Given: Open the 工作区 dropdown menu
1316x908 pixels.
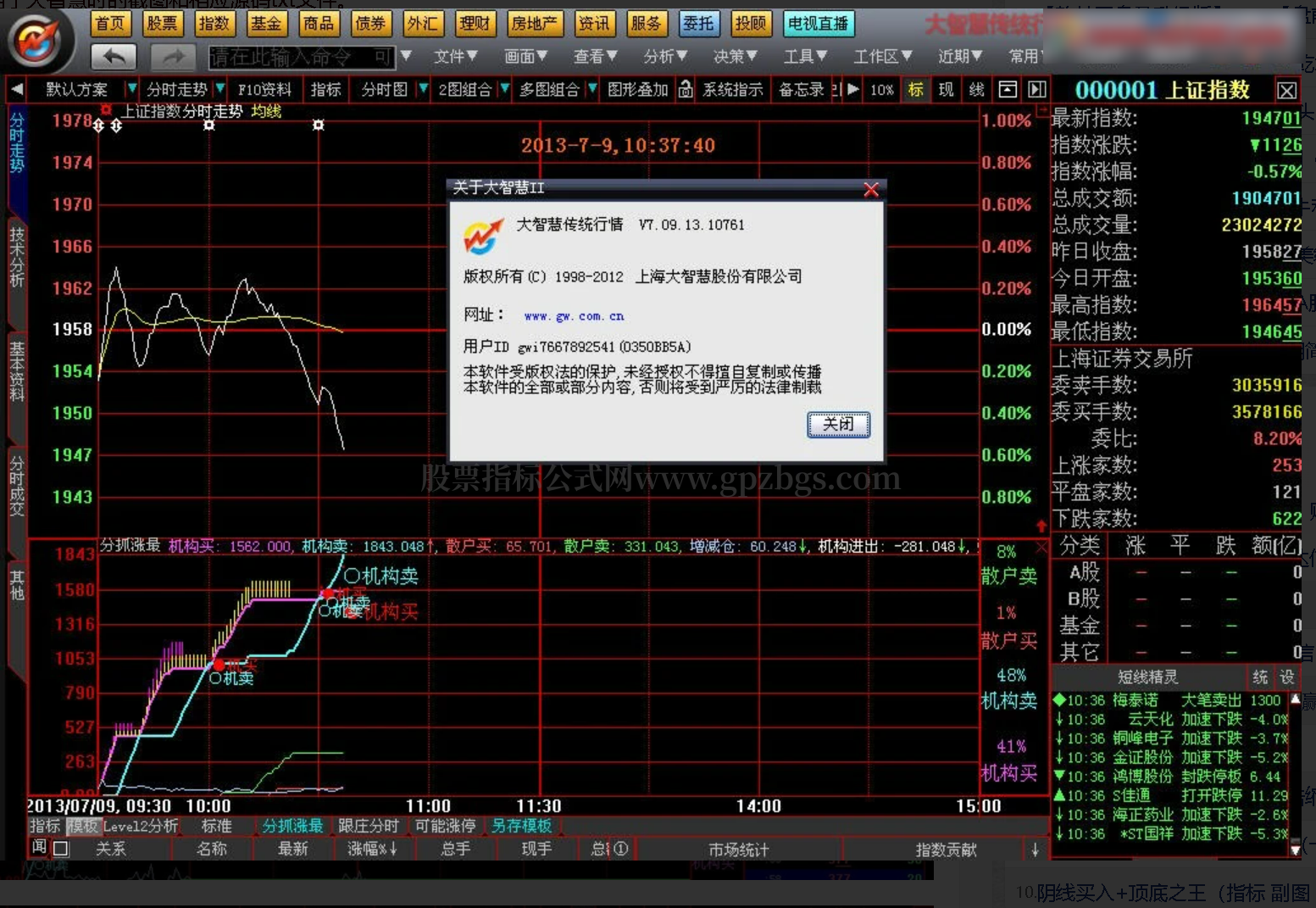Looking at the screenshot, I should (x=883, y=56).
